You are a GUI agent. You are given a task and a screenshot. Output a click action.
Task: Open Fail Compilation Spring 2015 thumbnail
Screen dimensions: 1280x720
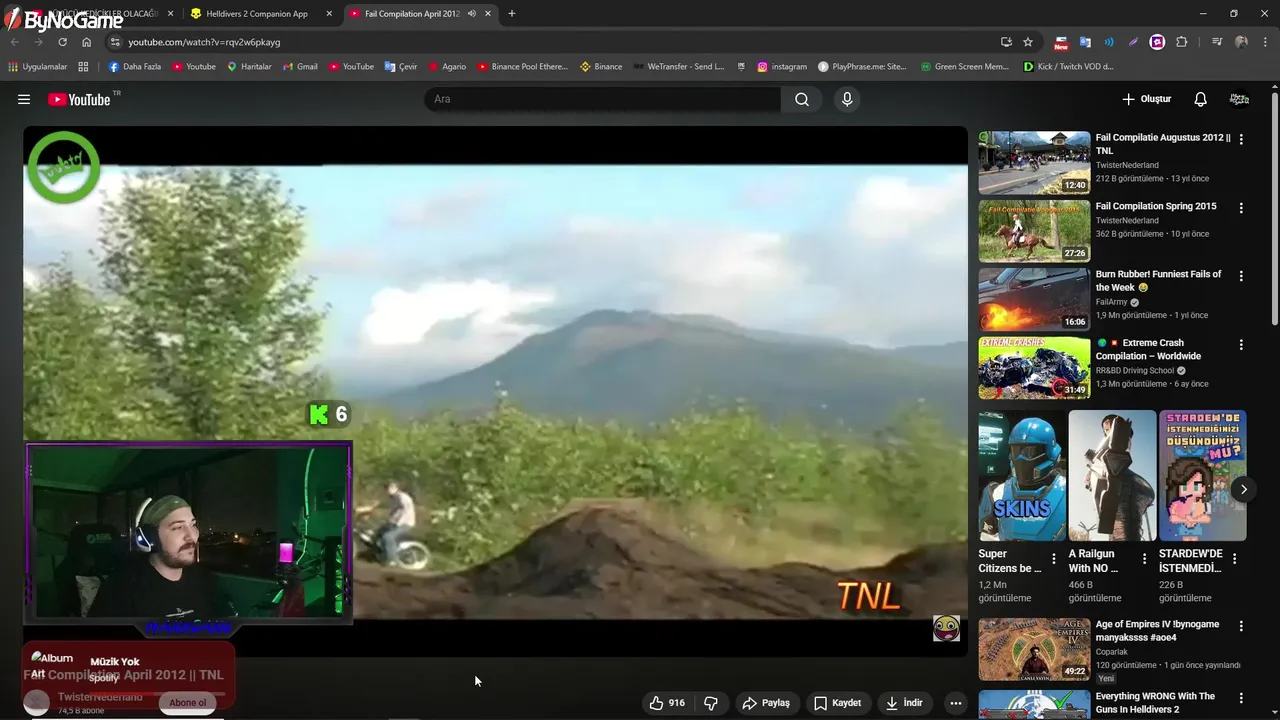(x=1034, y=230)
